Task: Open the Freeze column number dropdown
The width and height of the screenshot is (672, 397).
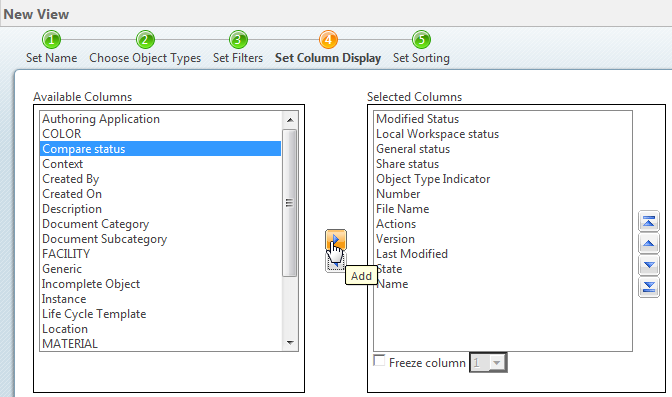Action: click(488, 363)
